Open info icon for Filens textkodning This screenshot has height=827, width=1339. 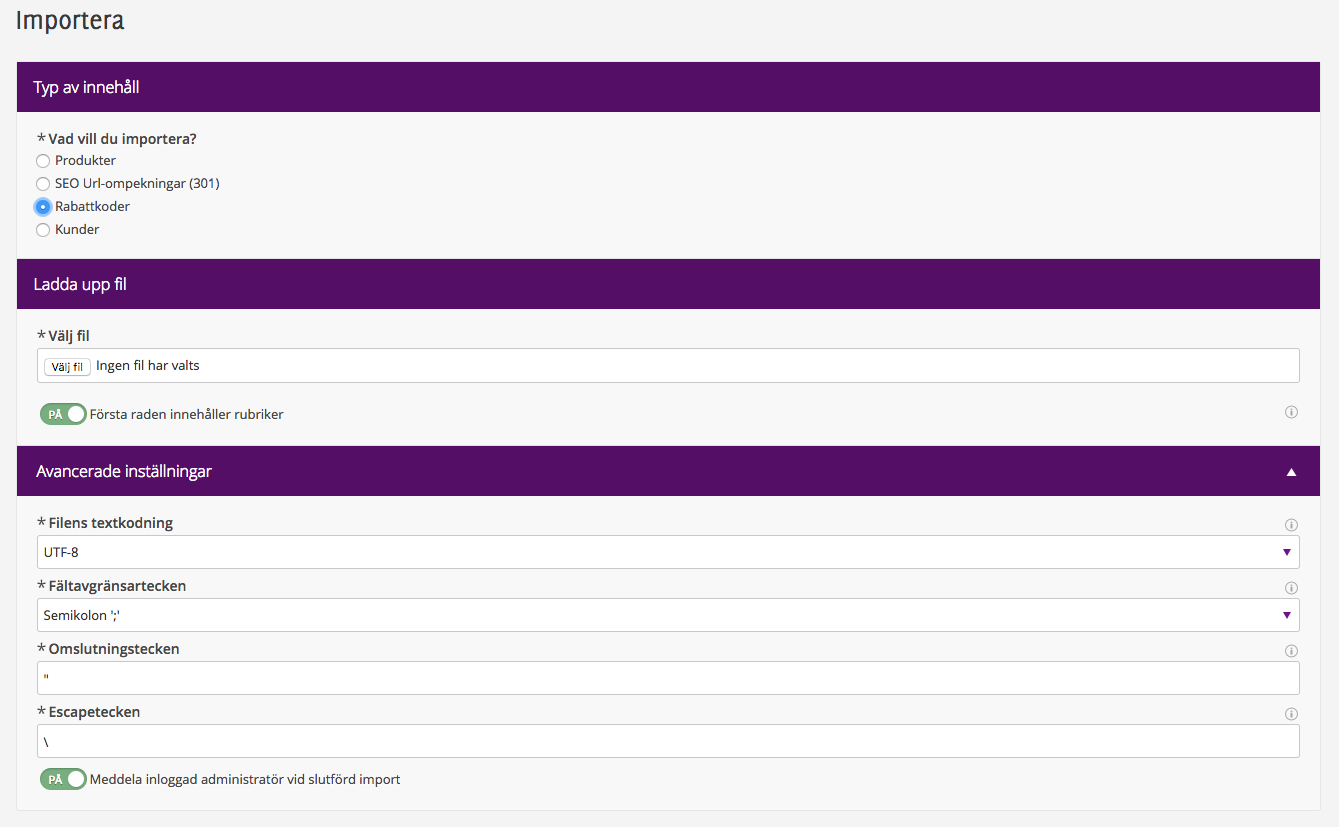1291,525
